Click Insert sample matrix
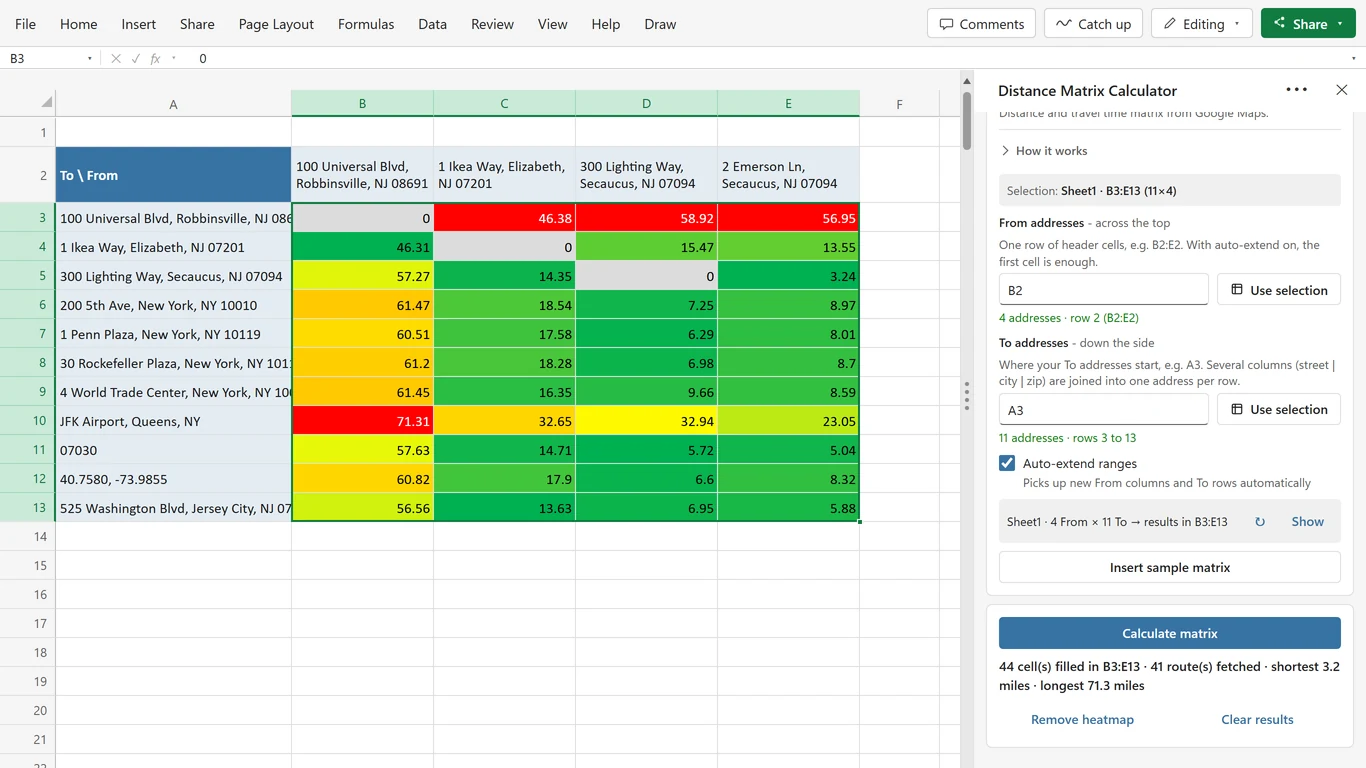The image size is (1366, 768). (x=1170, y=567)
